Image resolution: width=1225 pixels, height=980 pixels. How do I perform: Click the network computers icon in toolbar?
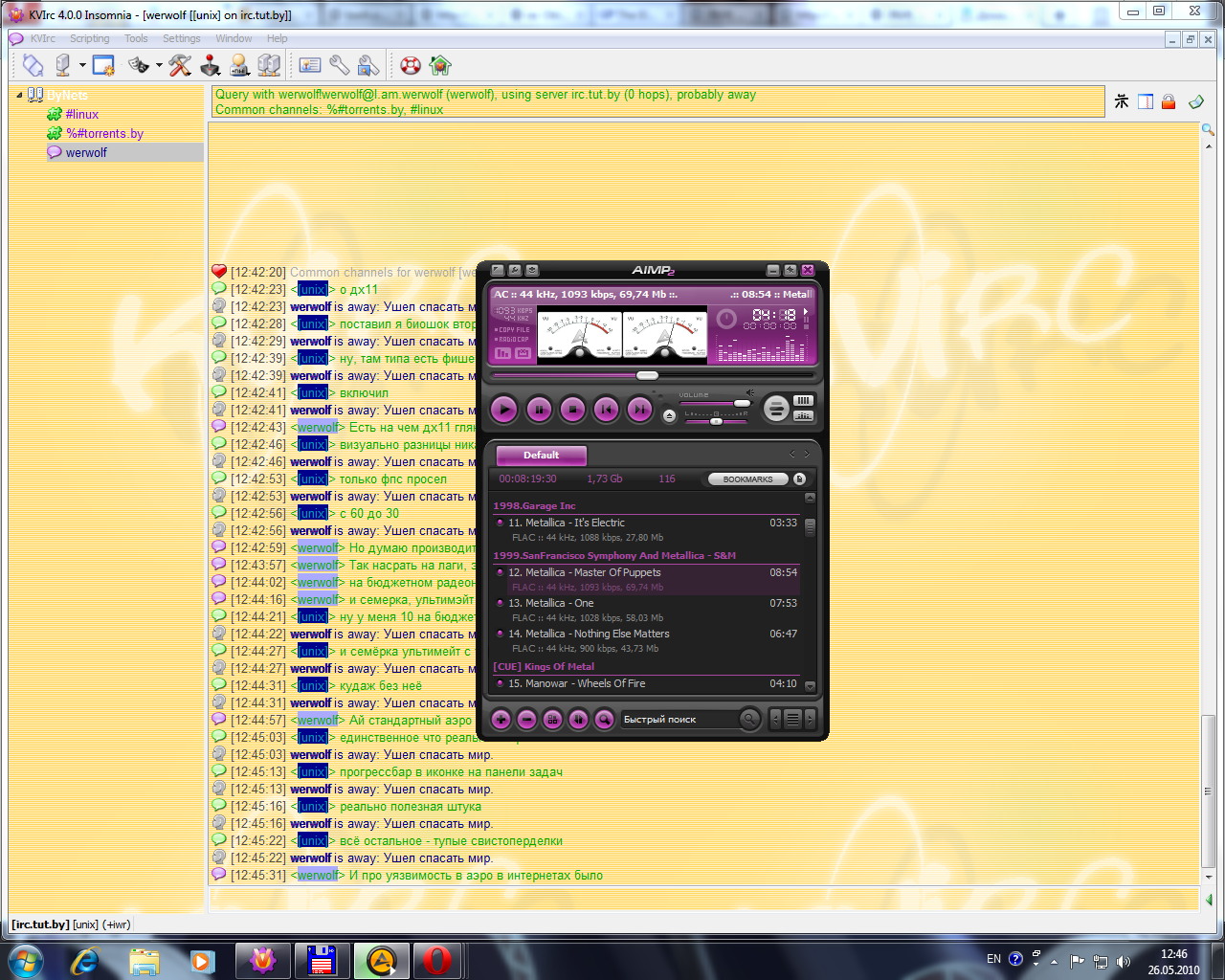[x=269, y=65]
